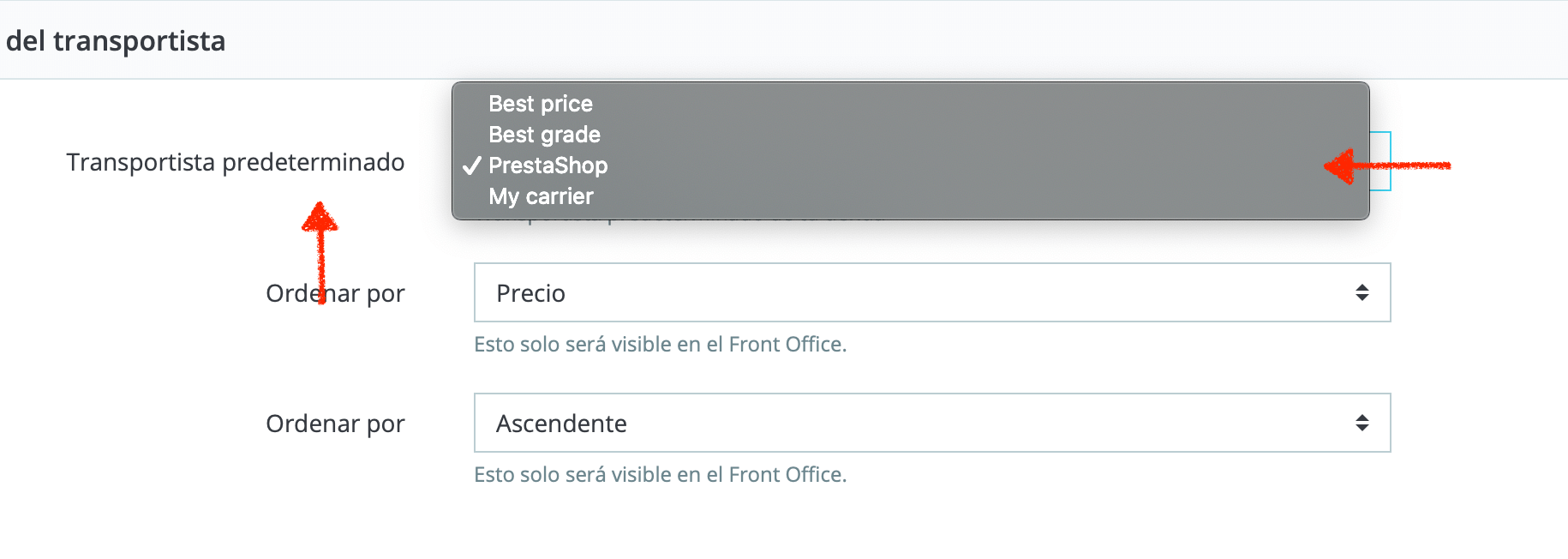
Task: Click the up-down arrows icon in Precio field
Action: click(1362, 292)
